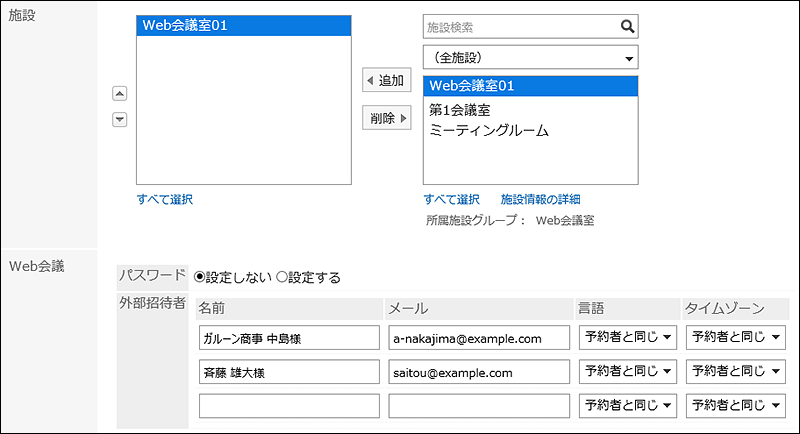Open the (全施設) facility group dropdown

tap(531, 58)
